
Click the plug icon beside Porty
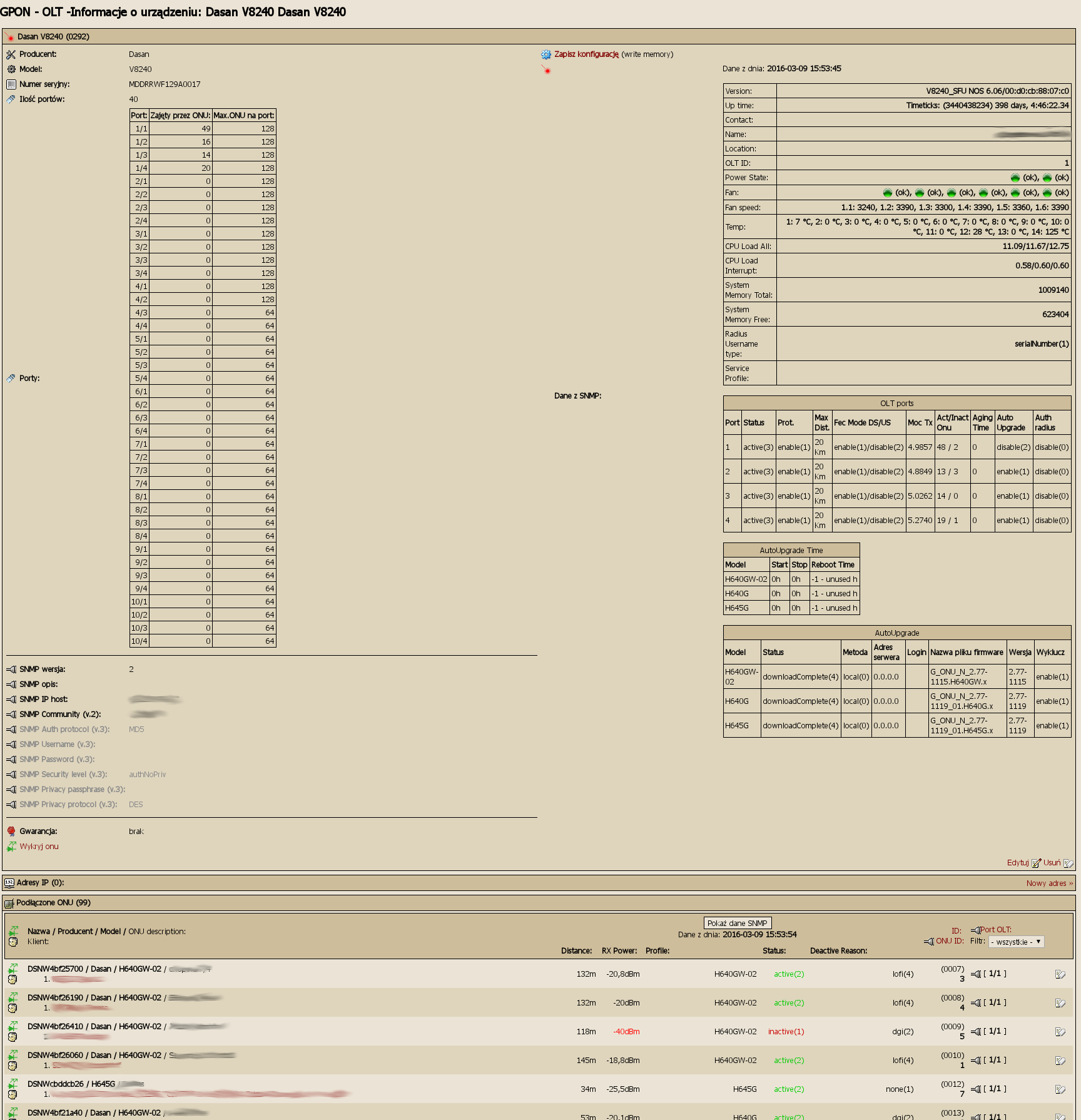(x=11, y=379)
